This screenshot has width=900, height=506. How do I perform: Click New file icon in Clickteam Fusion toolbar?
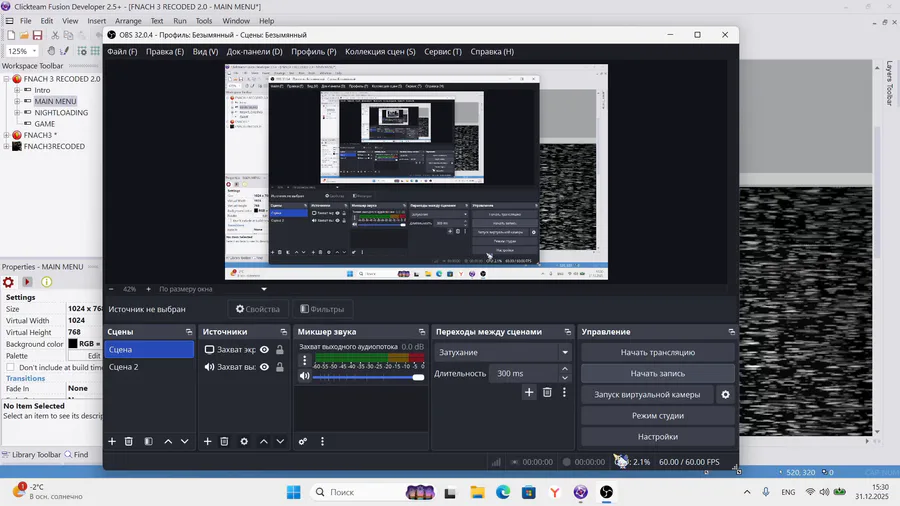11,36
